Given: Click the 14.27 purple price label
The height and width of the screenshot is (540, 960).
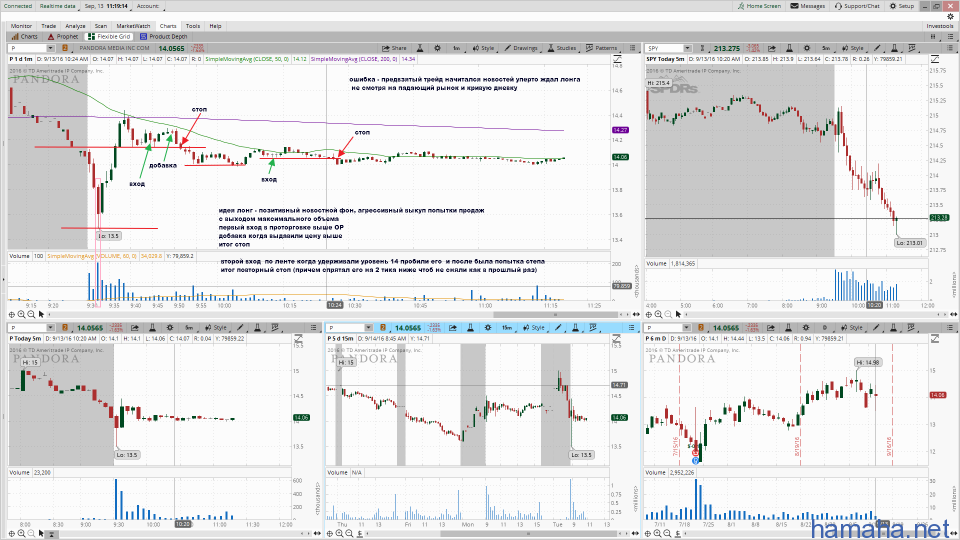Looking at the screenshot, I should (620, 130).
